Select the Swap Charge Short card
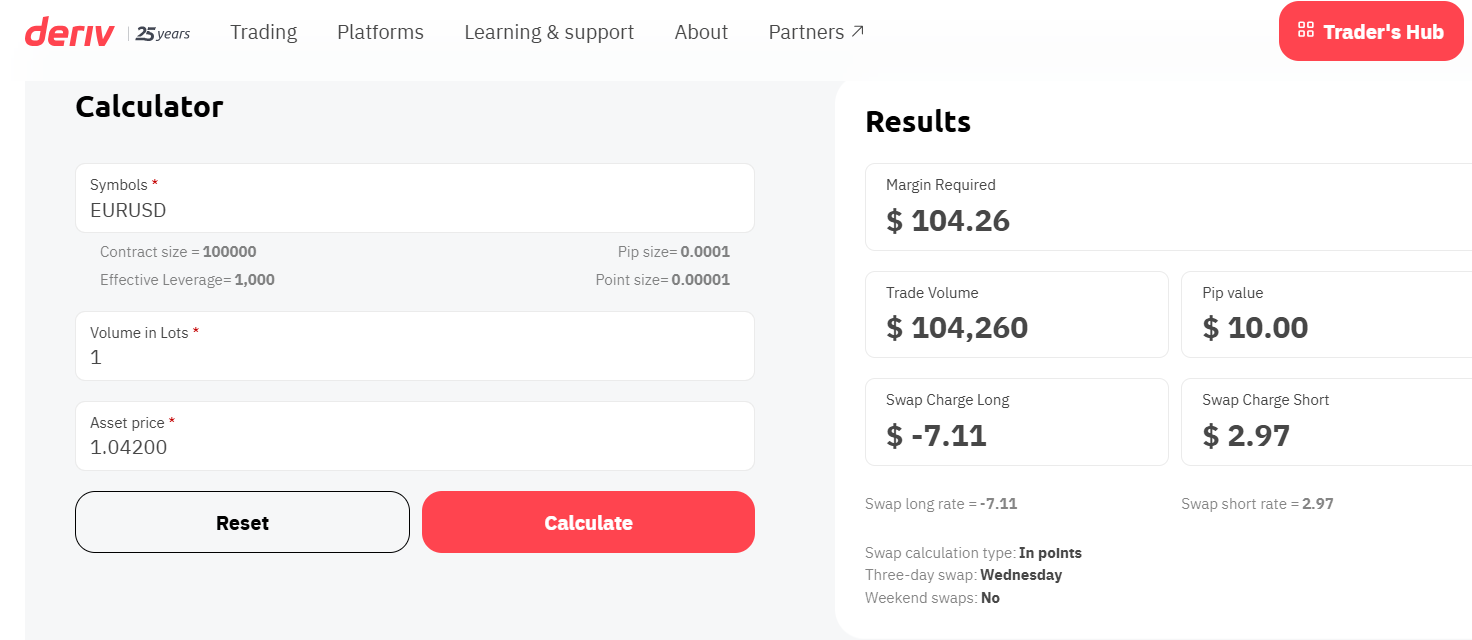The image size is (1472, 640). 1325,422
